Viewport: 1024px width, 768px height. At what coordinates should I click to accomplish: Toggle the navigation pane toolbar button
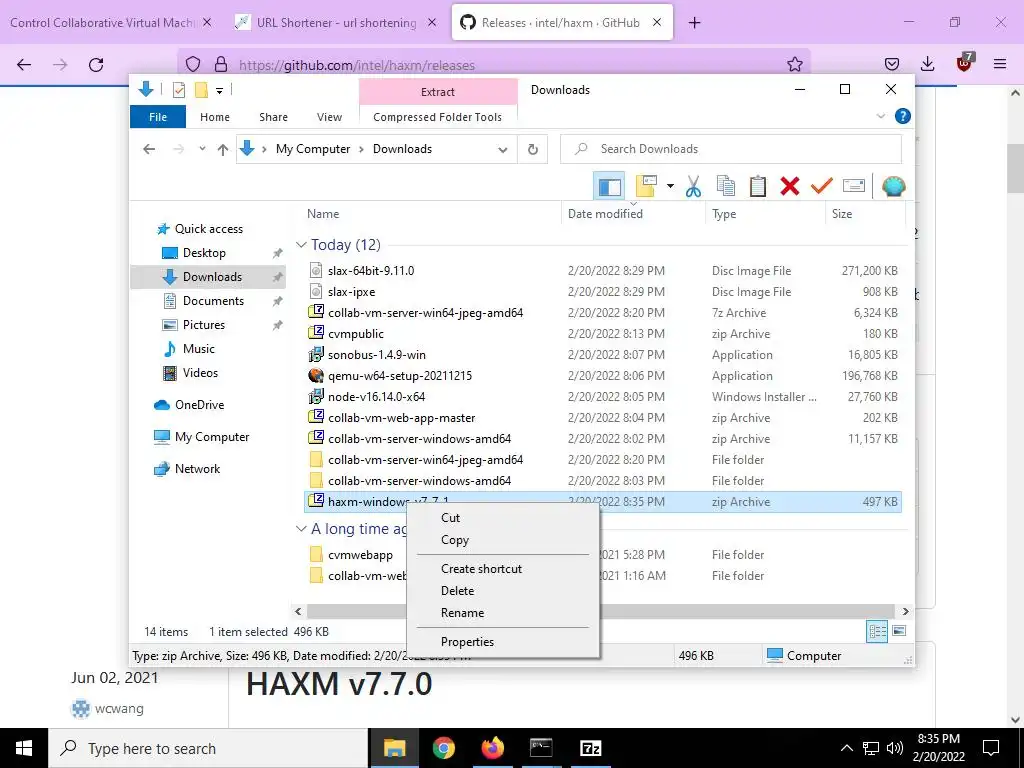pos(609,187)
